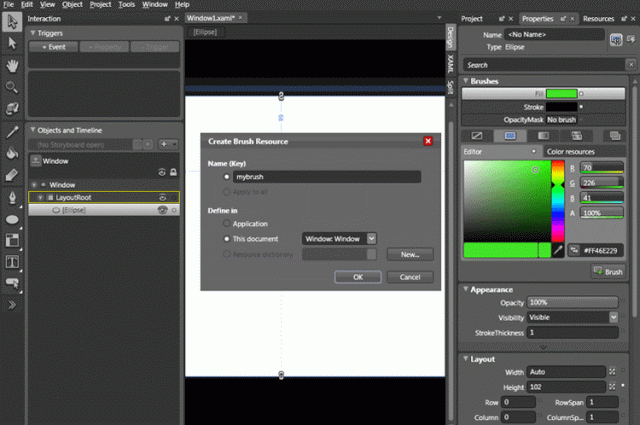Toggle the lock icon in Window header
This screenshot has width=640, height=425.
click(173, 172)
